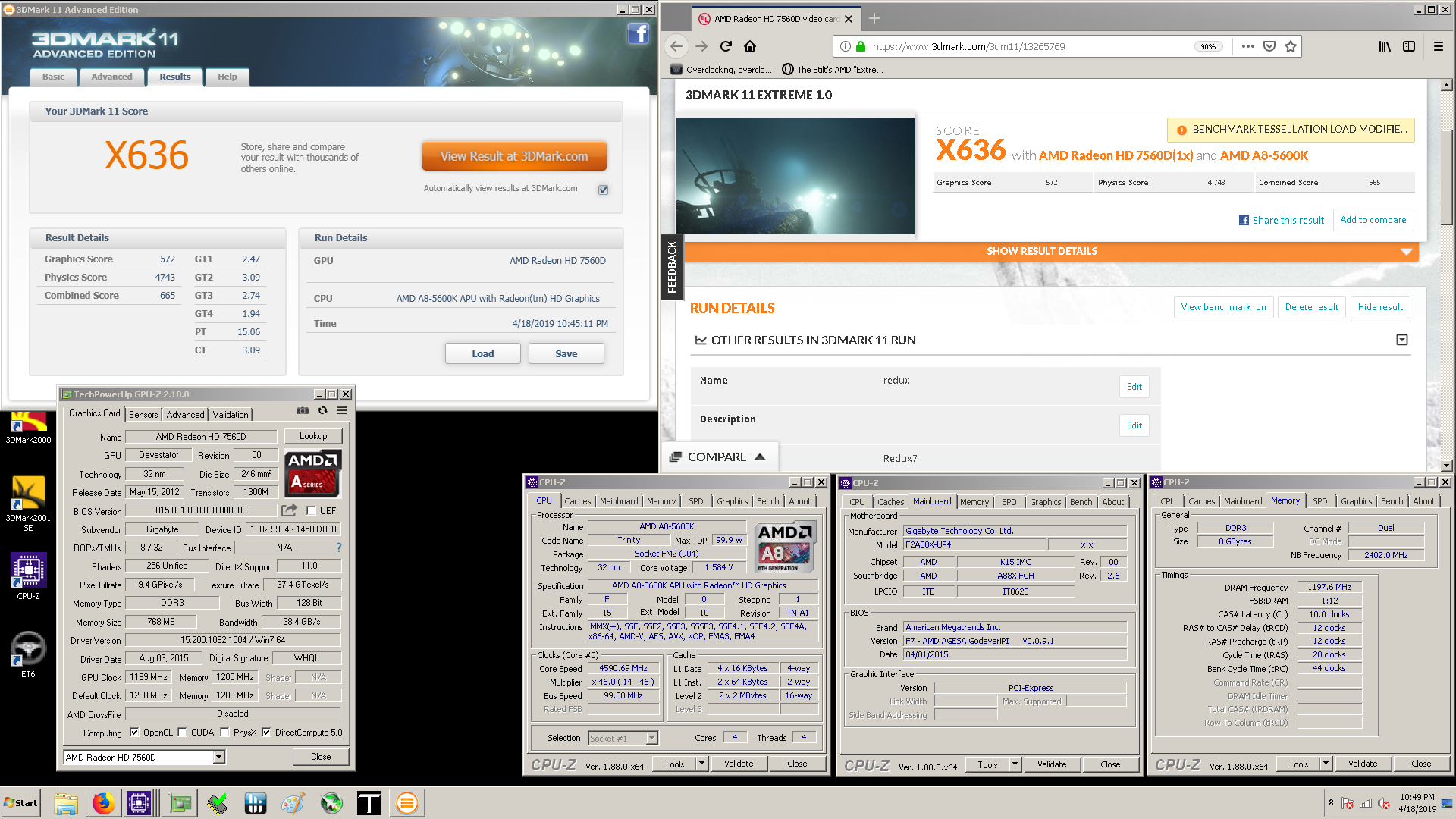
Task: Click the Firefox home icon
Action: pos(750,46)
